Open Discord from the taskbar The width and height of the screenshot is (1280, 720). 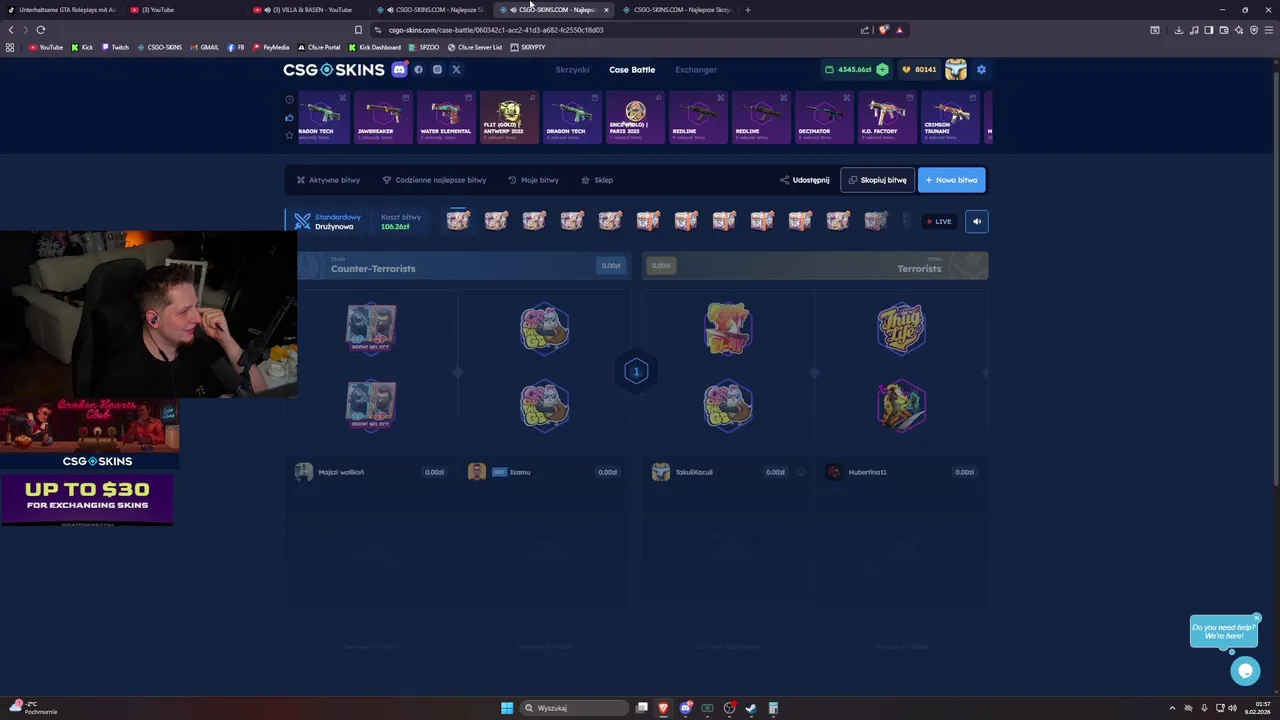(685, 708)
